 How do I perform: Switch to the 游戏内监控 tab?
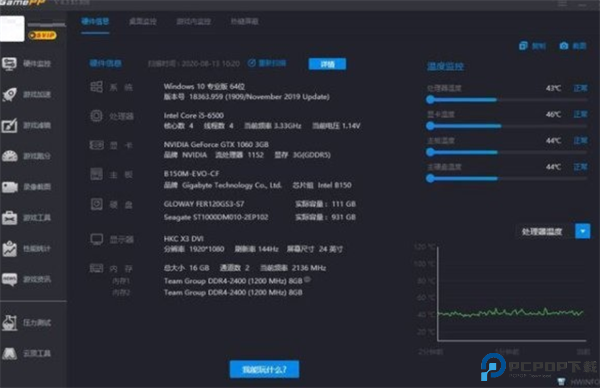tap(194, 21)
